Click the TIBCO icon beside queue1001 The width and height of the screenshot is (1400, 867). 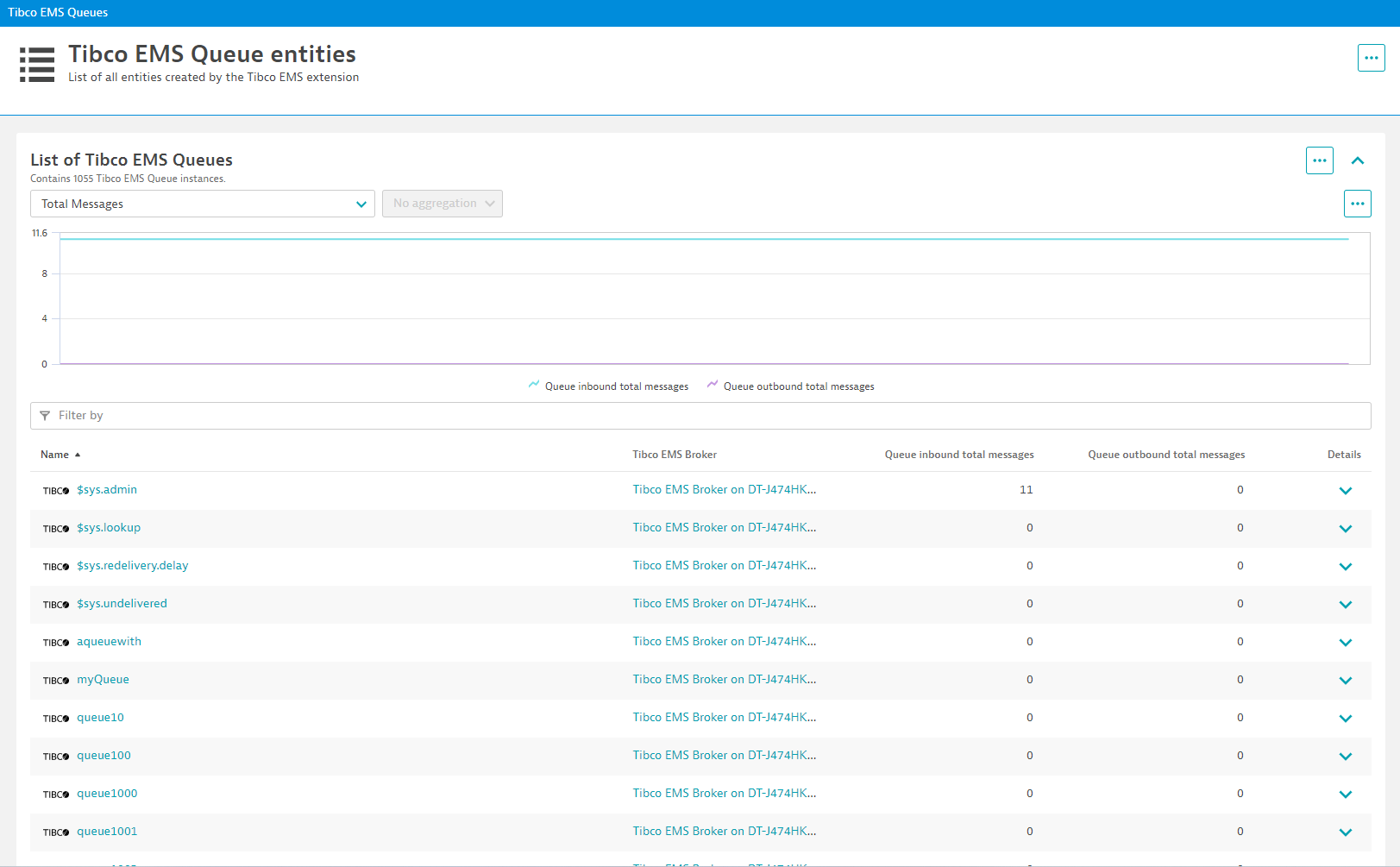pos(56,832)
